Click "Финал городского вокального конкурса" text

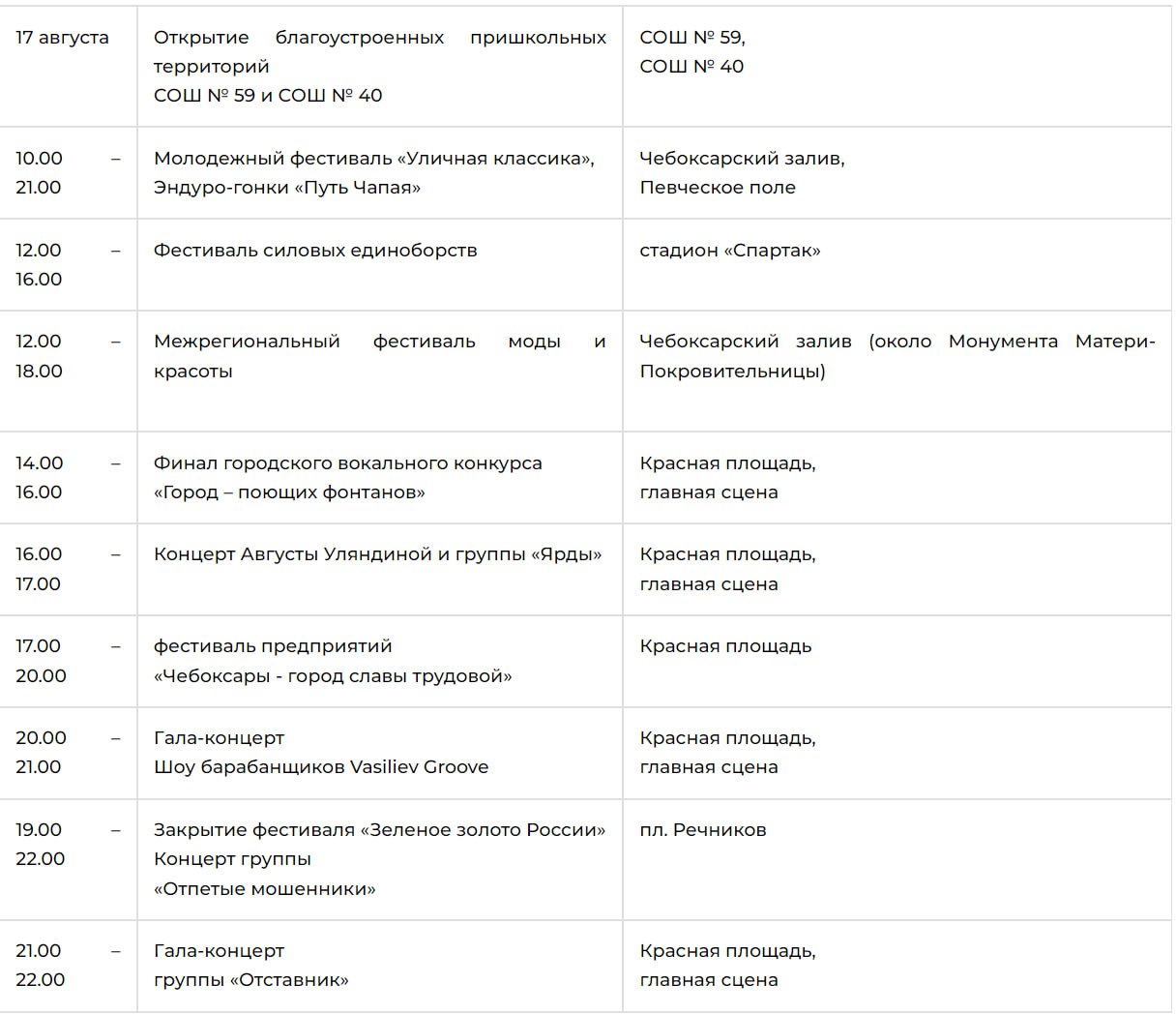pyautogui.click(x=348, y=463)
